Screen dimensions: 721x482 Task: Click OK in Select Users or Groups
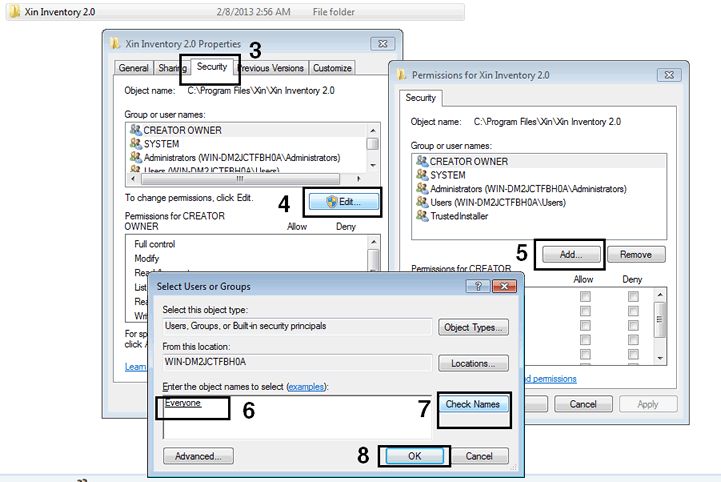click(415, 456)
